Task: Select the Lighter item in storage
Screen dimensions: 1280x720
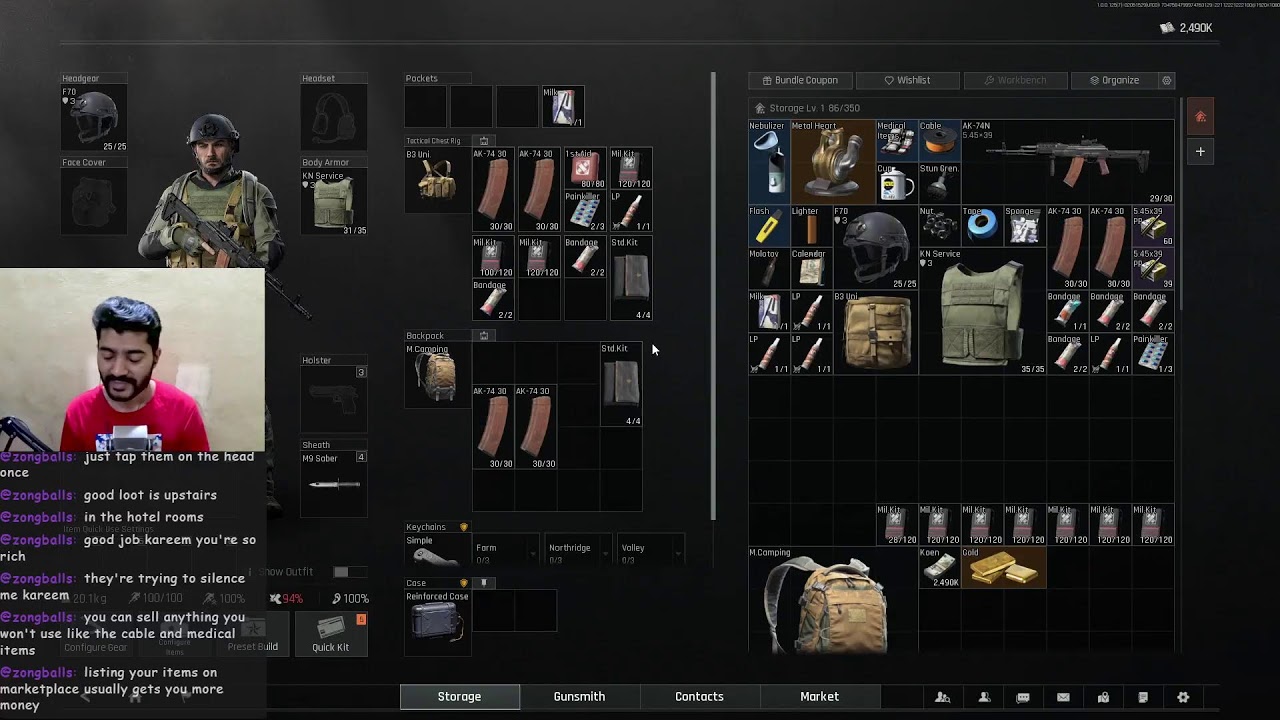Action: click(811, 226)
